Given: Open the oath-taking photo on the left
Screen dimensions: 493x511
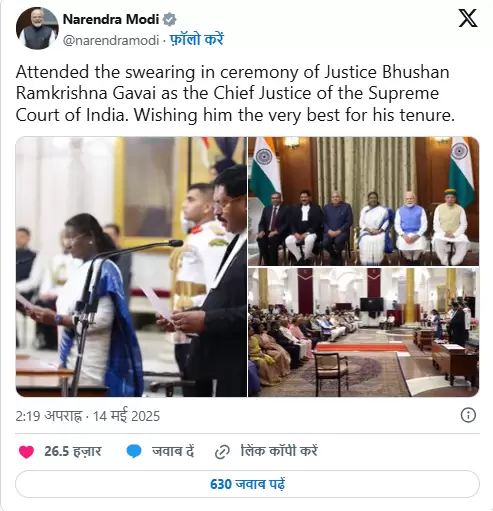Looking at the screenshot, I should coord(131,267).
